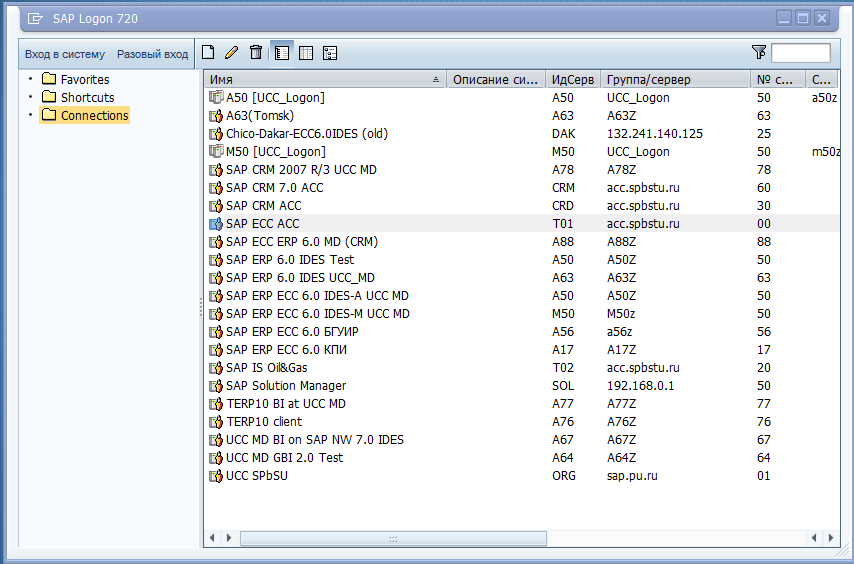Click the icon of SAP CRM ACC entry
The width and height of the screenshot is (854, 564).
tap(216, 205)
